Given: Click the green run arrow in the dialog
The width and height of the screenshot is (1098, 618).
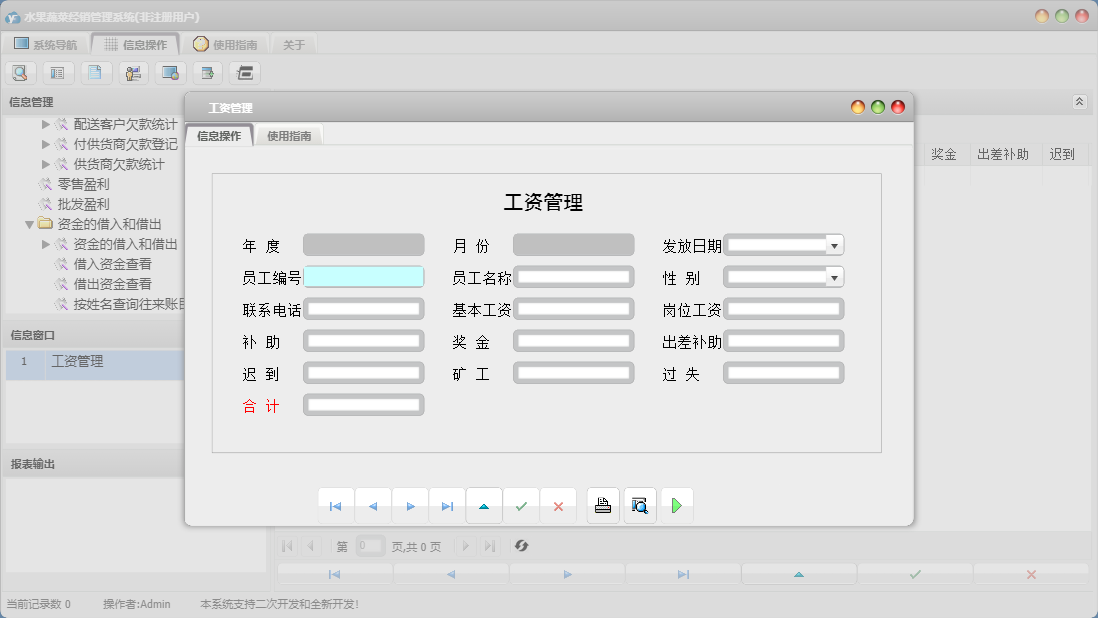Looking at the screenshot, I should pos(677,506).
